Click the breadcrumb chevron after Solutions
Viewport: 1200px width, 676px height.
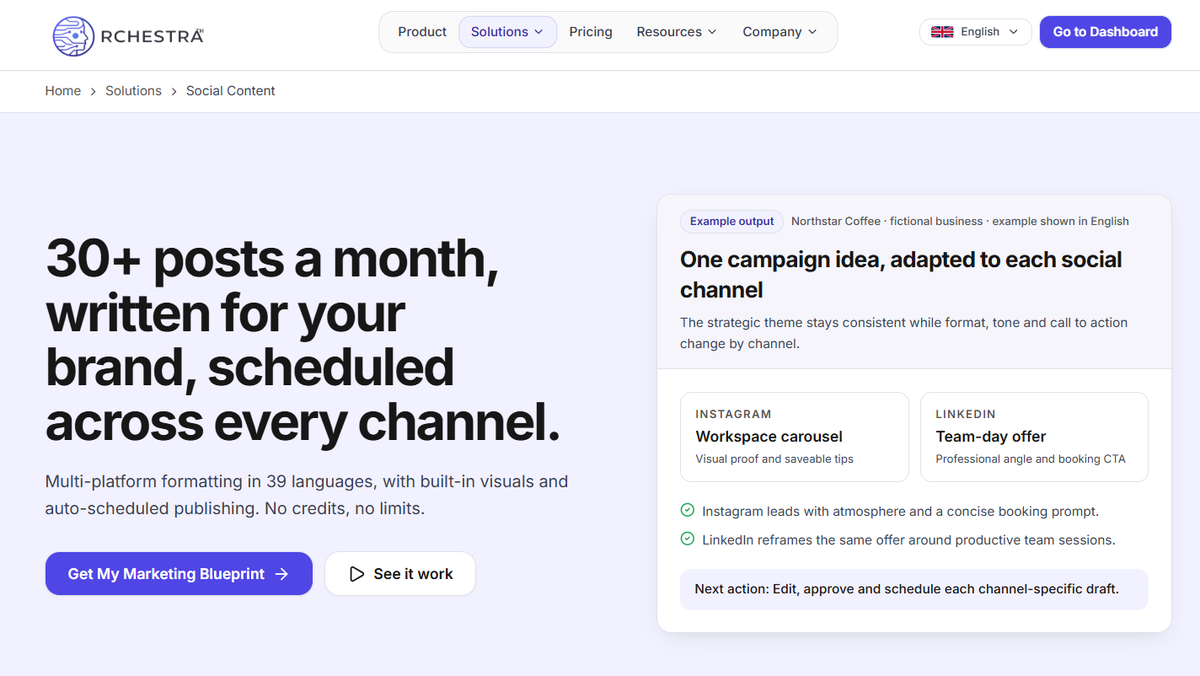click(174, 91)
